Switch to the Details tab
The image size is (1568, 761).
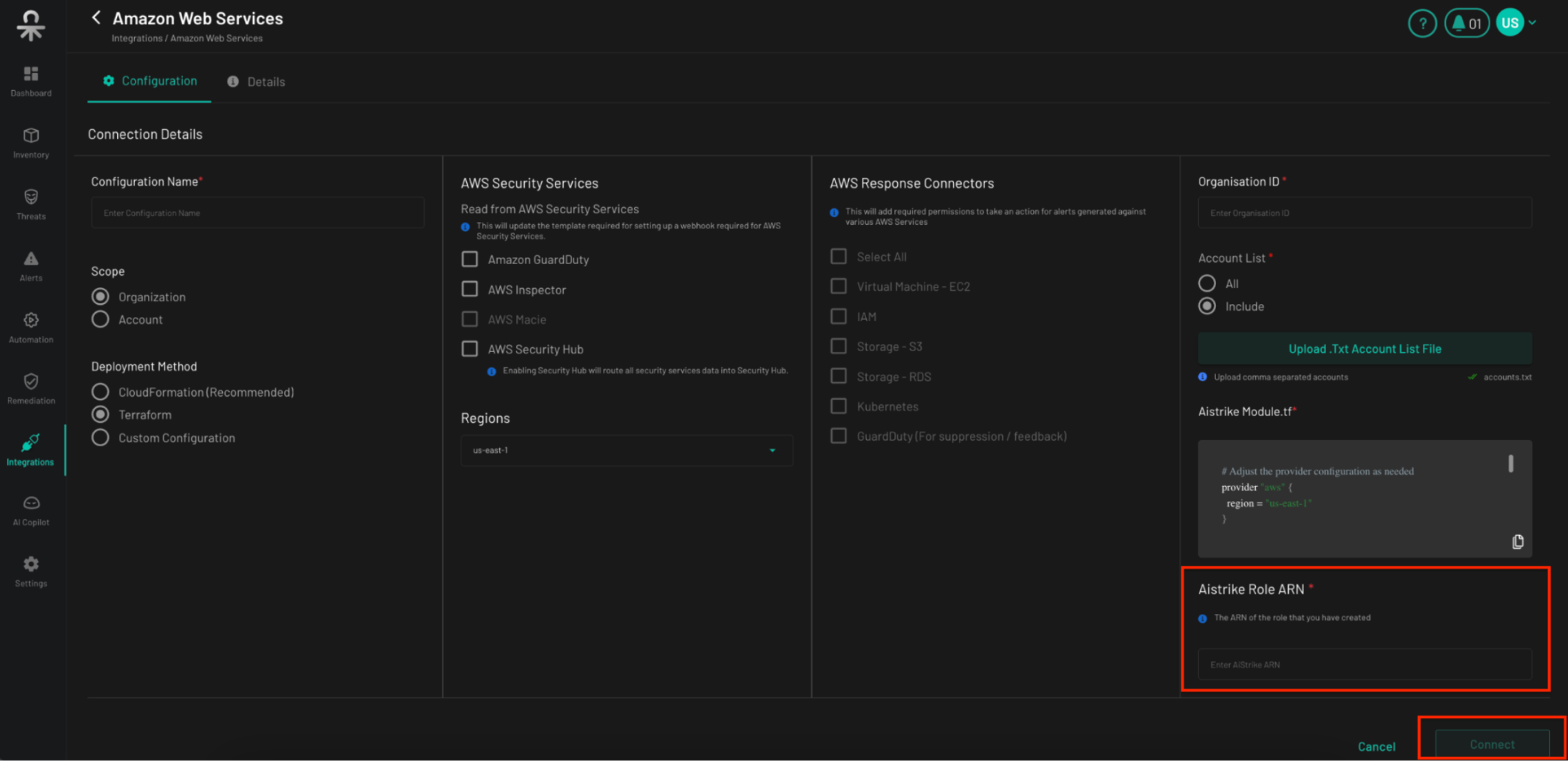pos(256,82)
